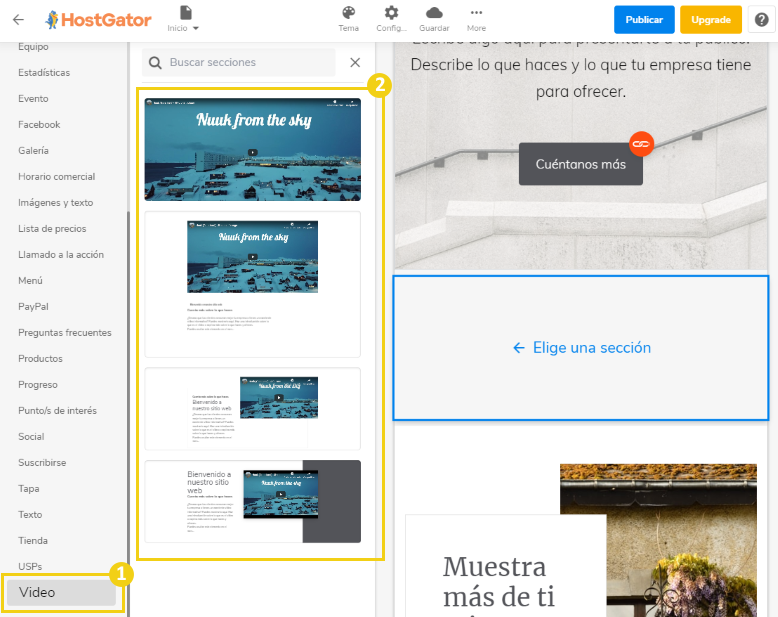The width and height of the screenshot is (778, 617).
Task: Select the Progreso section category
Action: coord(38,385)
